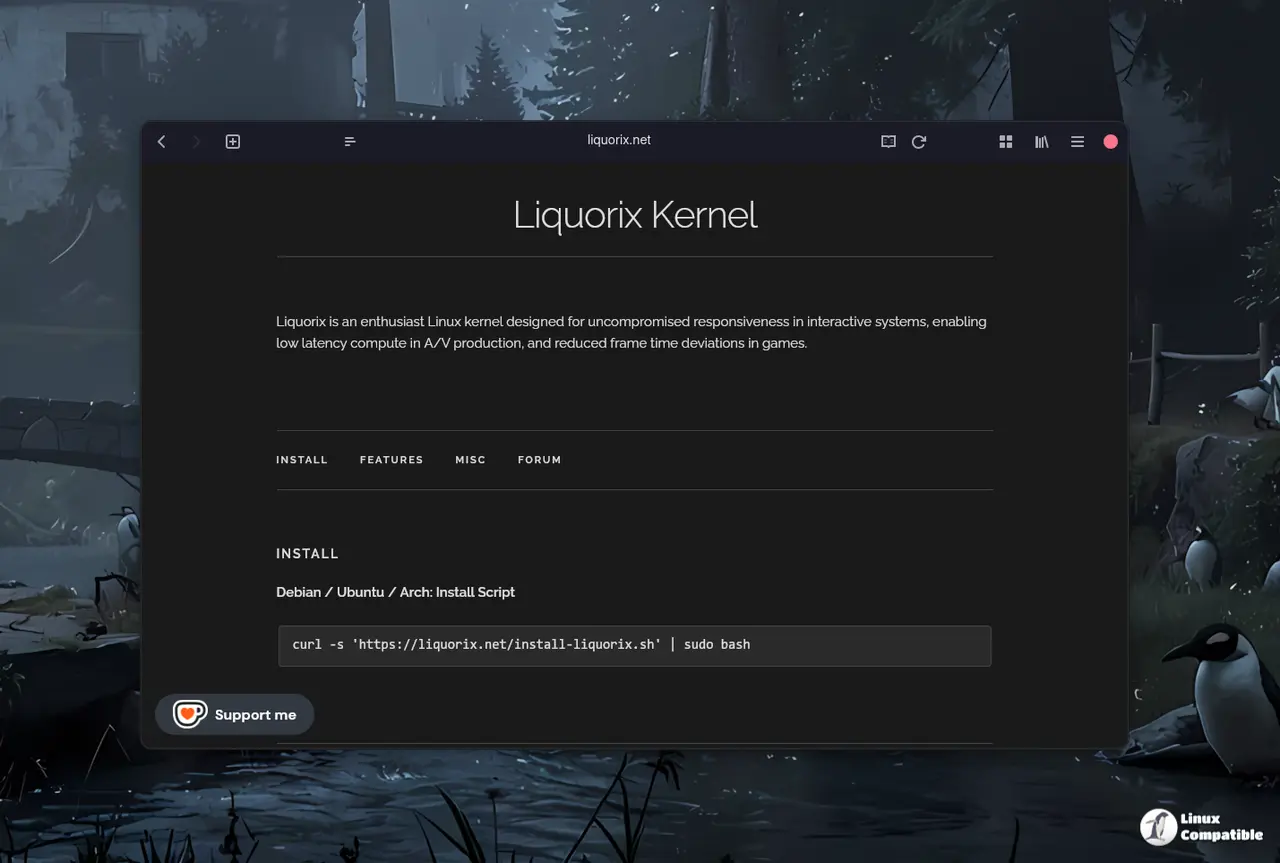1280x863 pixels.
Task: Open the library bookshelf icon
Action: pyautogui.click(x=1042, y=142)
